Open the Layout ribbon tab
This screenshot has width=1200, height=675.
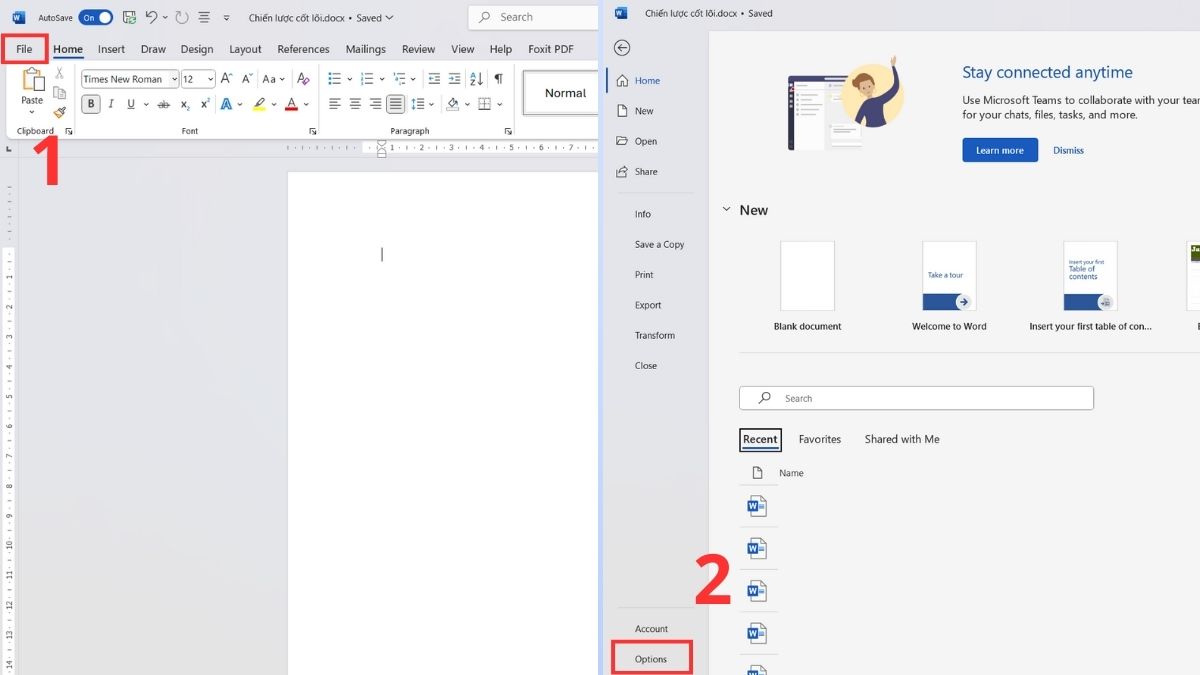pos(245,49)
